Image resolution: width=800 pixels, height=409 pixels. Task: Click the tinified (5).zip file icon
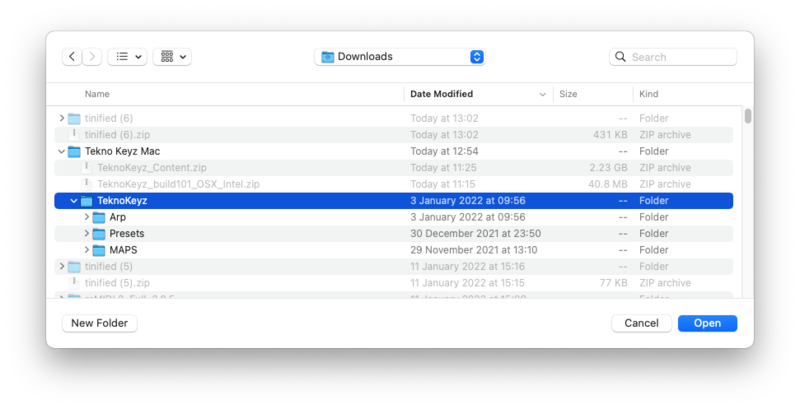pyautogui.click(x=74, y=283)
